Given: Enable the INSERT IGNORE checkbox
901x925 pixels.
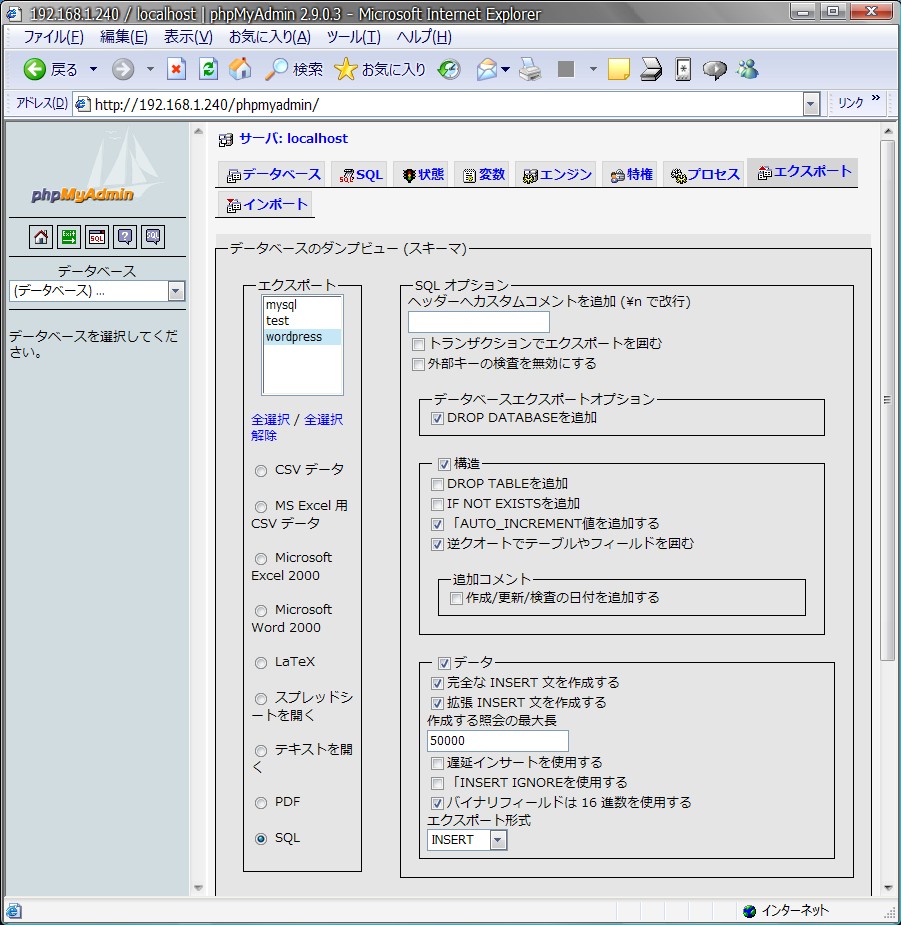Looking at the screenshot, I should tap(437, 784).
